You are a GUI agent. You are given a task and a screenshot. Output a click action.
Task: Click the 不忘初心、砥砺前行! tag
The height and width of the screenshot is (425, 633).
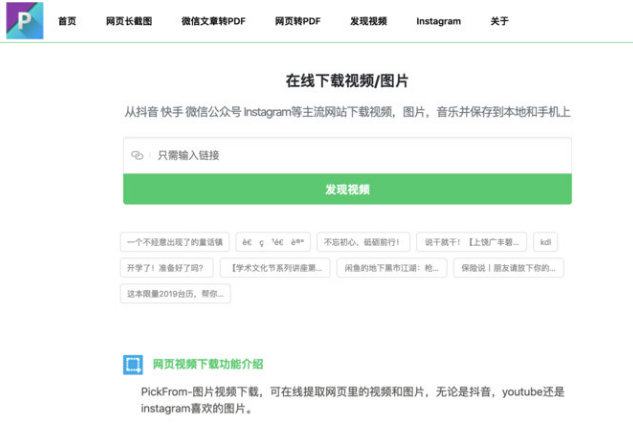click(363, 242)
